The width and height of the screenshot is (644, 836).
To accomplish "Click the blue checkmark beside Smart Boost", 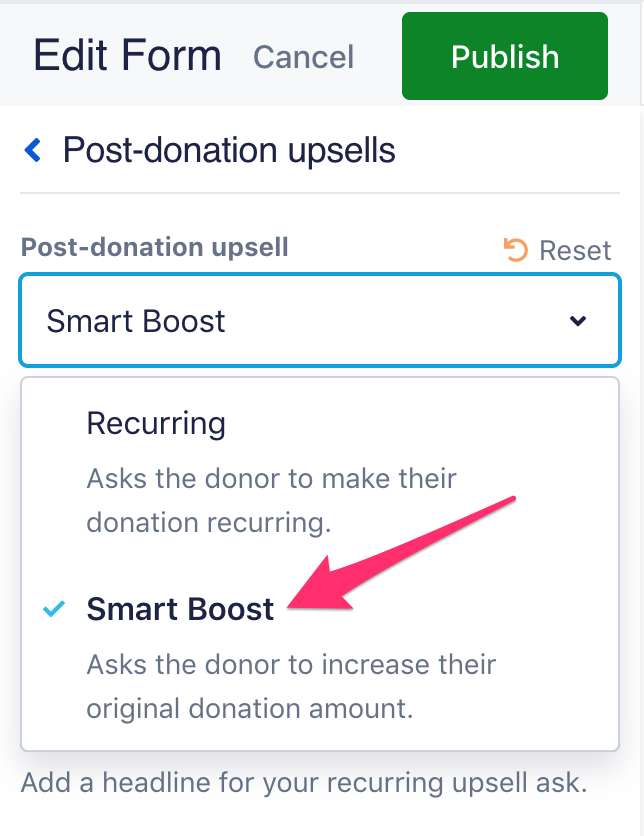I will (x=55, y=609).
